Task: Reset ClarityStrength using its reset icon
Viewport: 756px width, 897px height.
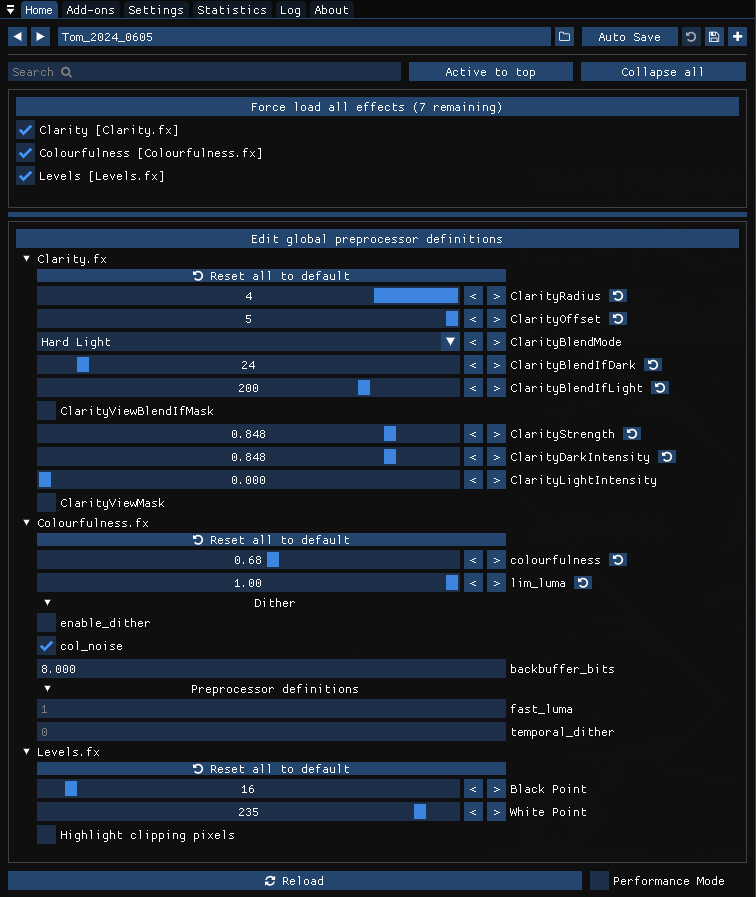Action: 632,434
